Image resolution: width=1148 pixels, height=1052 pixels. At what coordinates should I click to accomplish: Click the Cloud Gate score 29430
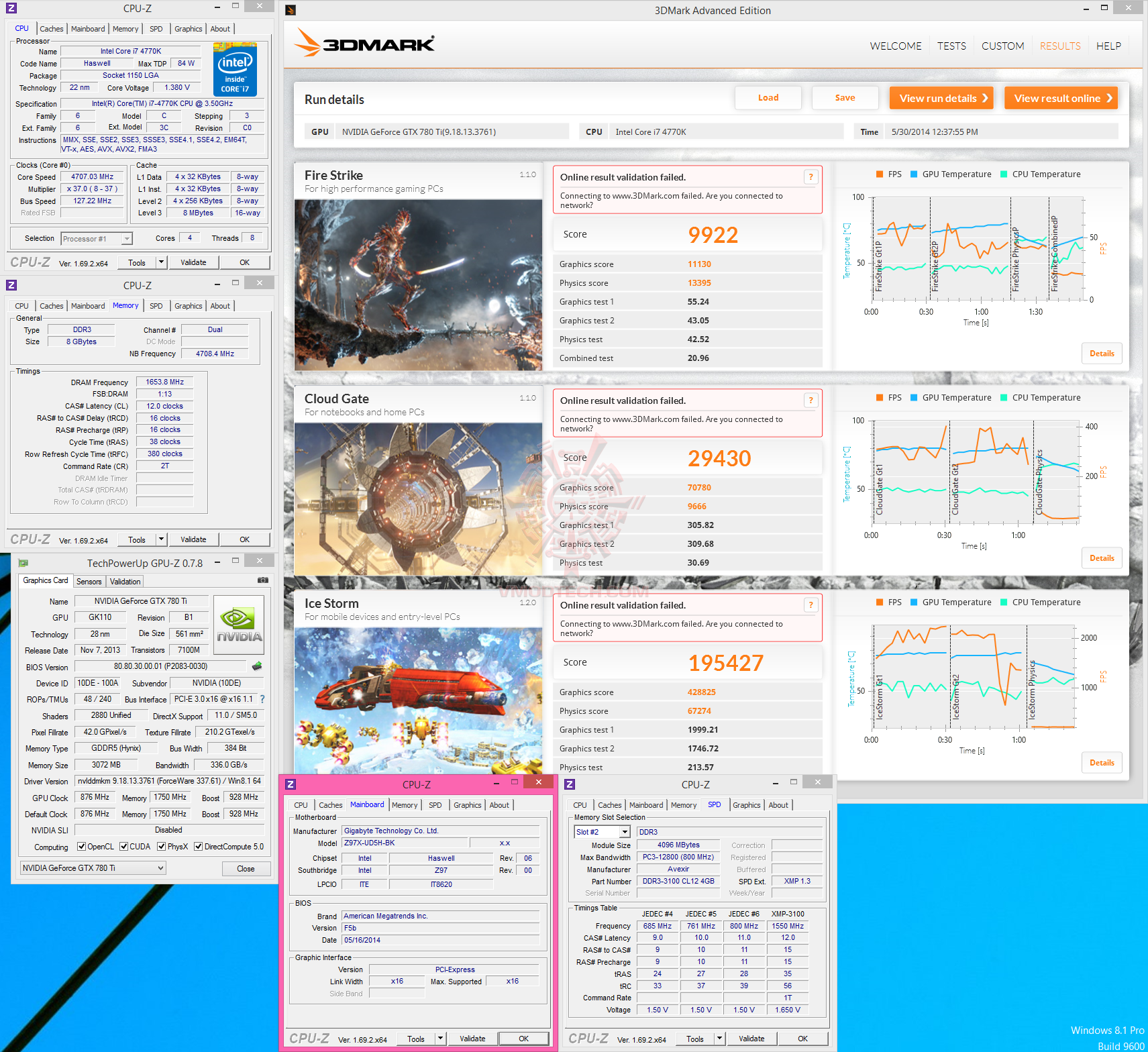tap(719, 458)
